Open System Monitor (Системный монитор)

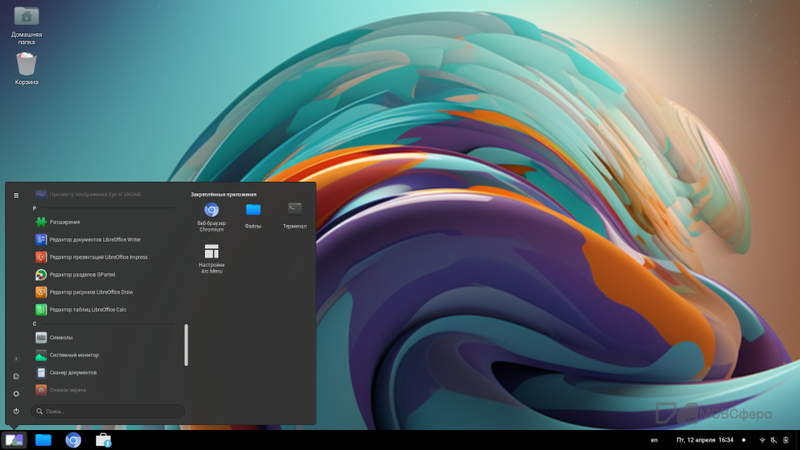(x=74, y=355)
